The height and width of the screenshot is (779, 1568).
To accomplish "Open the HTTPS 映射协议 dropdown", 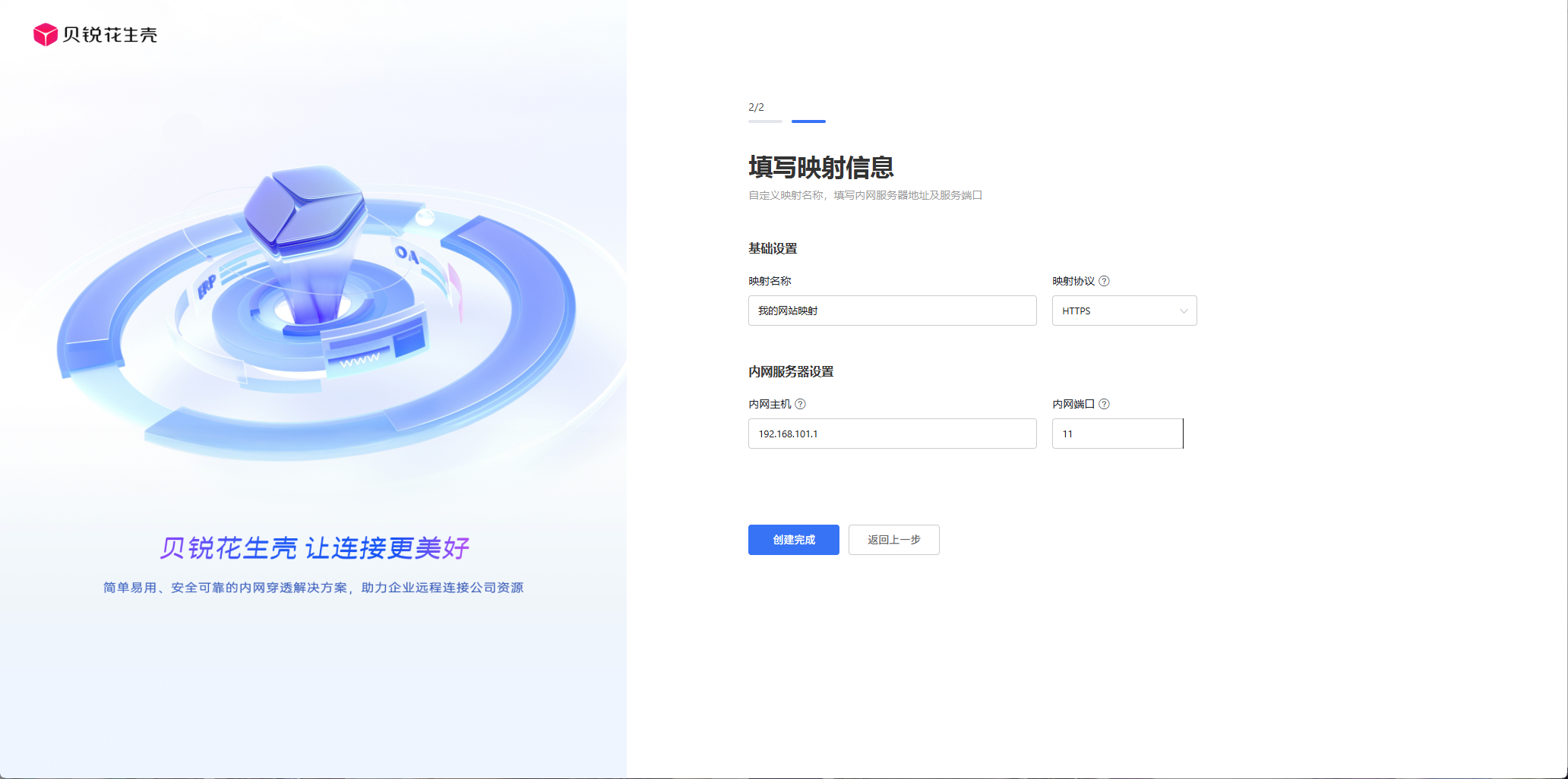I will click(1124, 311).
